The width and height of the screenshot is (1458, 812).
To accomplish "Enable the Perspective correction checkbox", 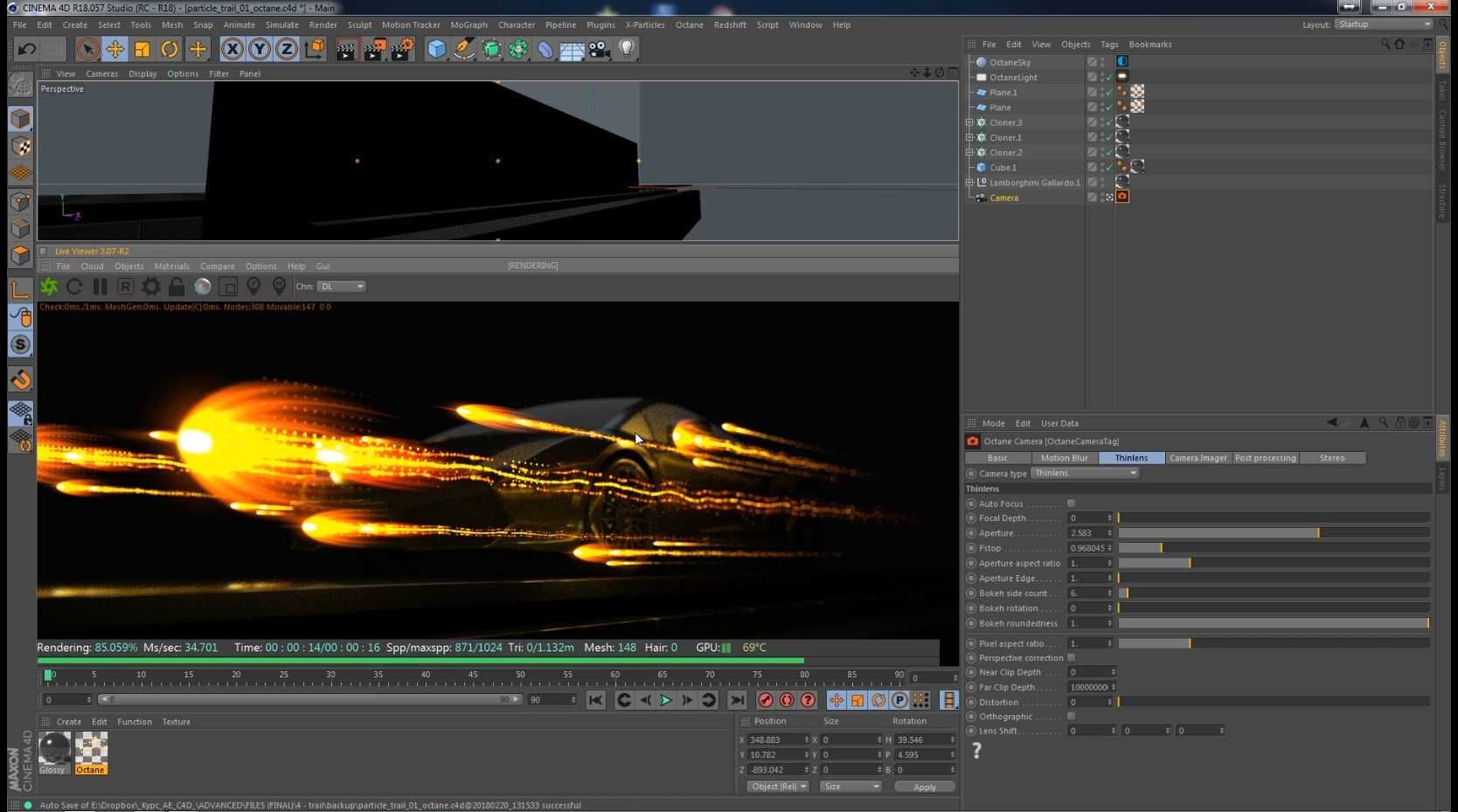I will tap(1072, 658).
